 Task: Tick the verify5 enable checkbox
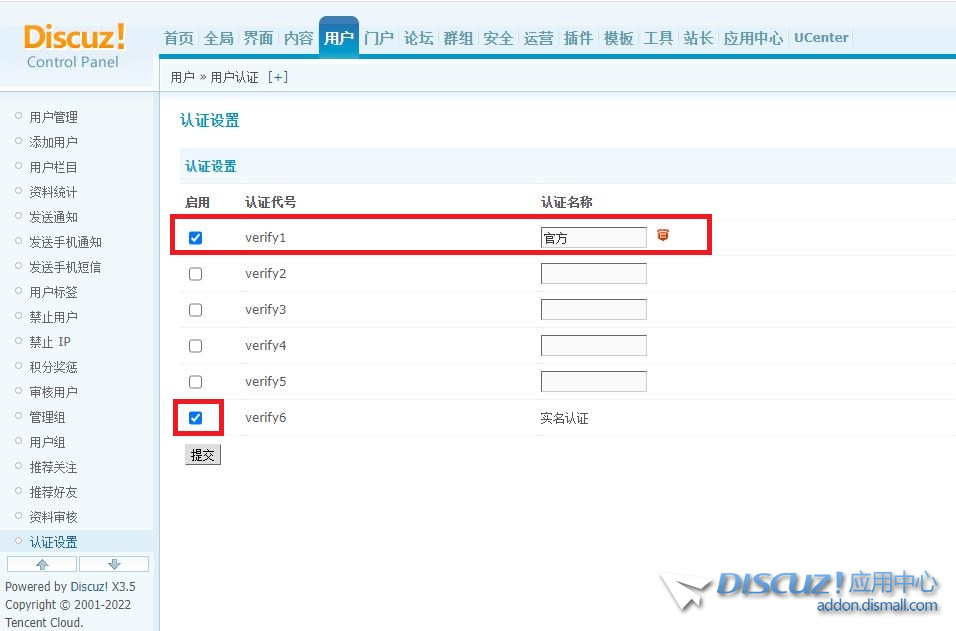click(x=196, y=382)
